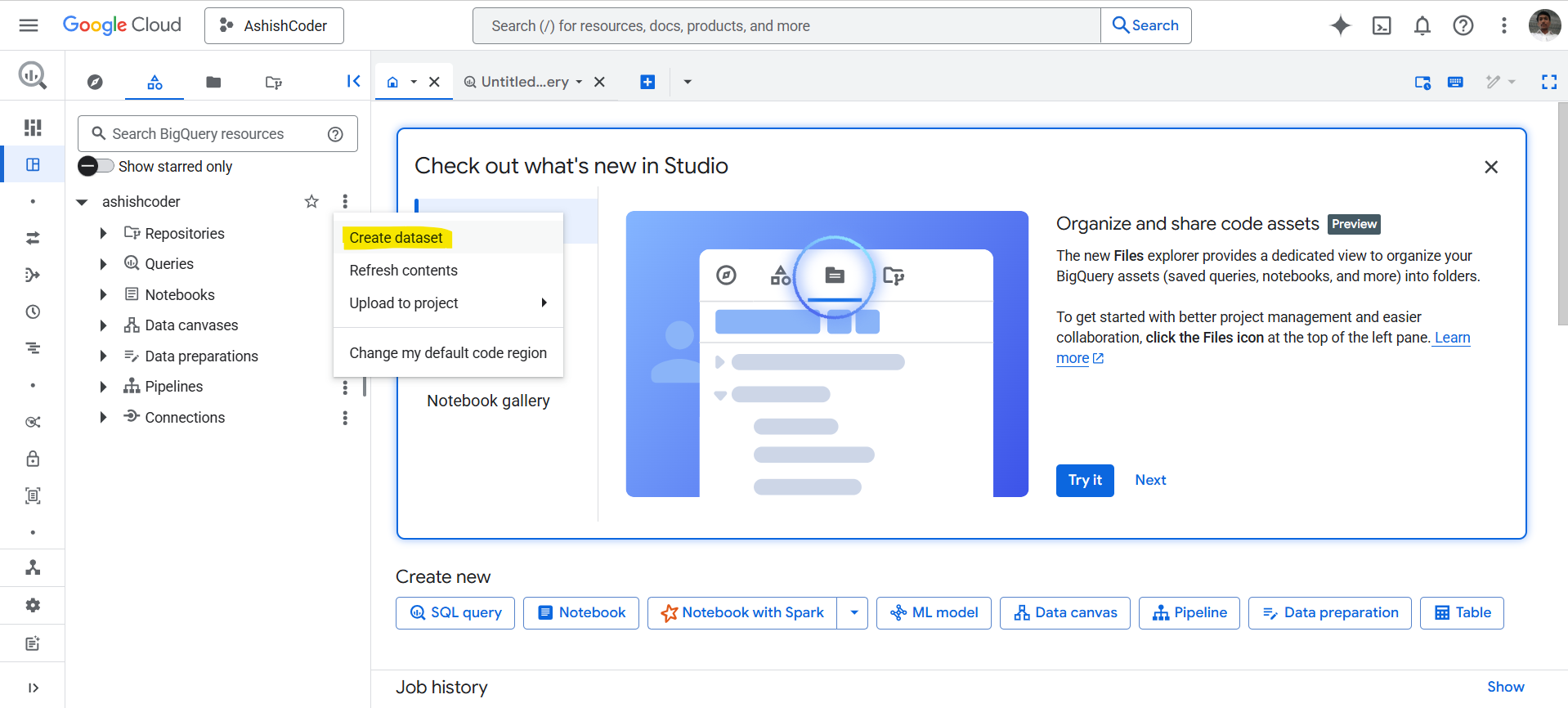
Task: Open the new tab type dropdown arrow
Action: pyautogui.click(x=688, y=82)
